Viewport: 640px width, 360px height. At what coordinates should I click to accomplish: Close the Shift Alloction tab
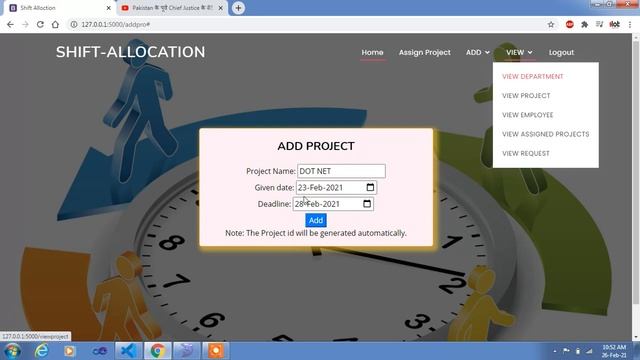[x=109, y=8]
